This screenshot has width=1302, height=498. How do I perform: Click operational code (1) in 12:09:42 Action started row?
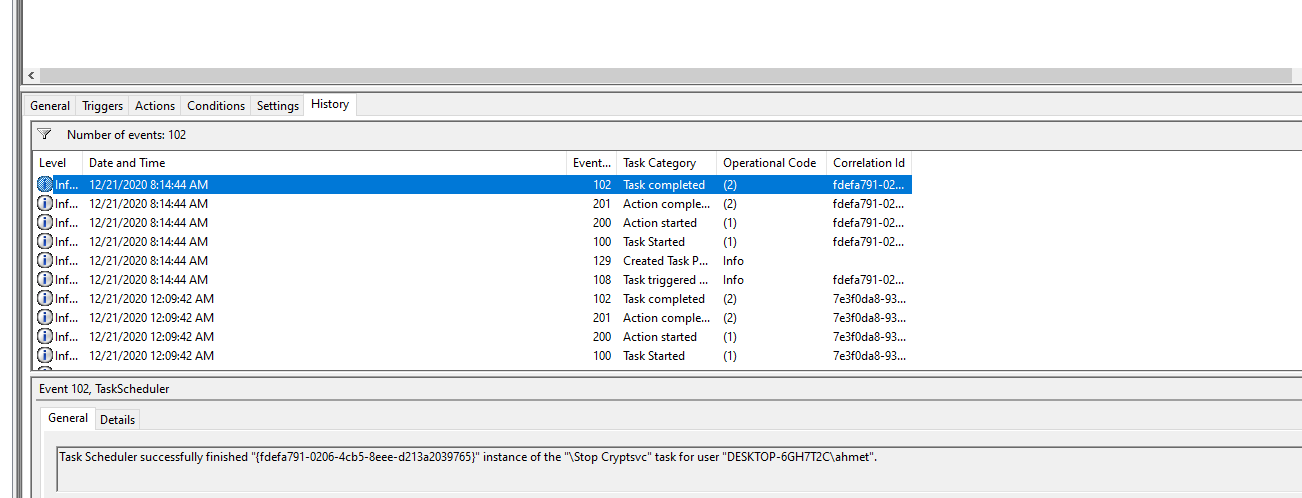click(730, 337)
